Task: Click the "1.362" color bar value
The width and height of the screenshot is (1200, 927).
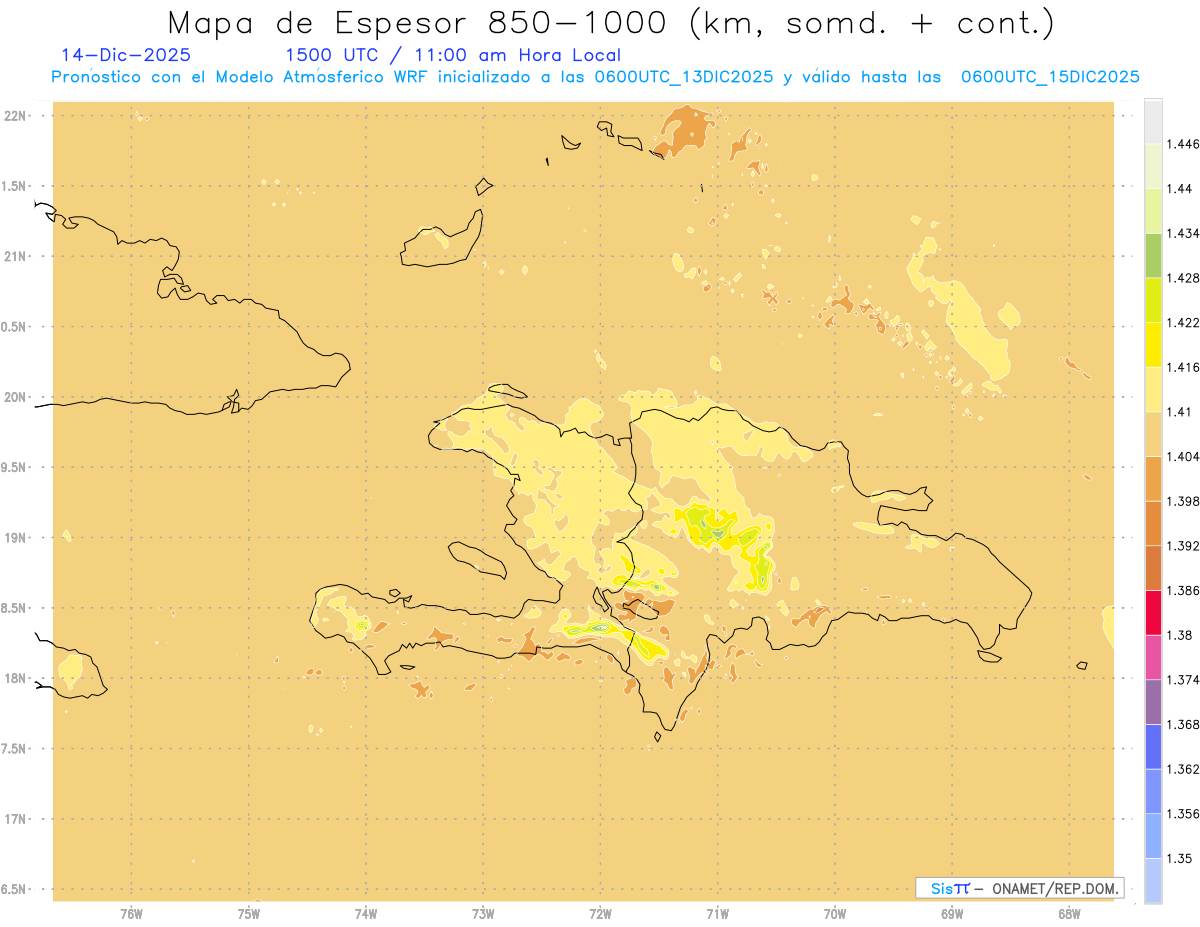Action: click(1183, 769)
